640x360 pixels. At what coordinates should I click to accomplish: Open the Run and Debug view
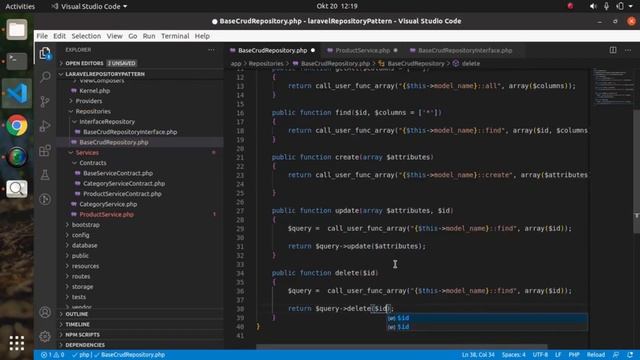click(45, 126)
